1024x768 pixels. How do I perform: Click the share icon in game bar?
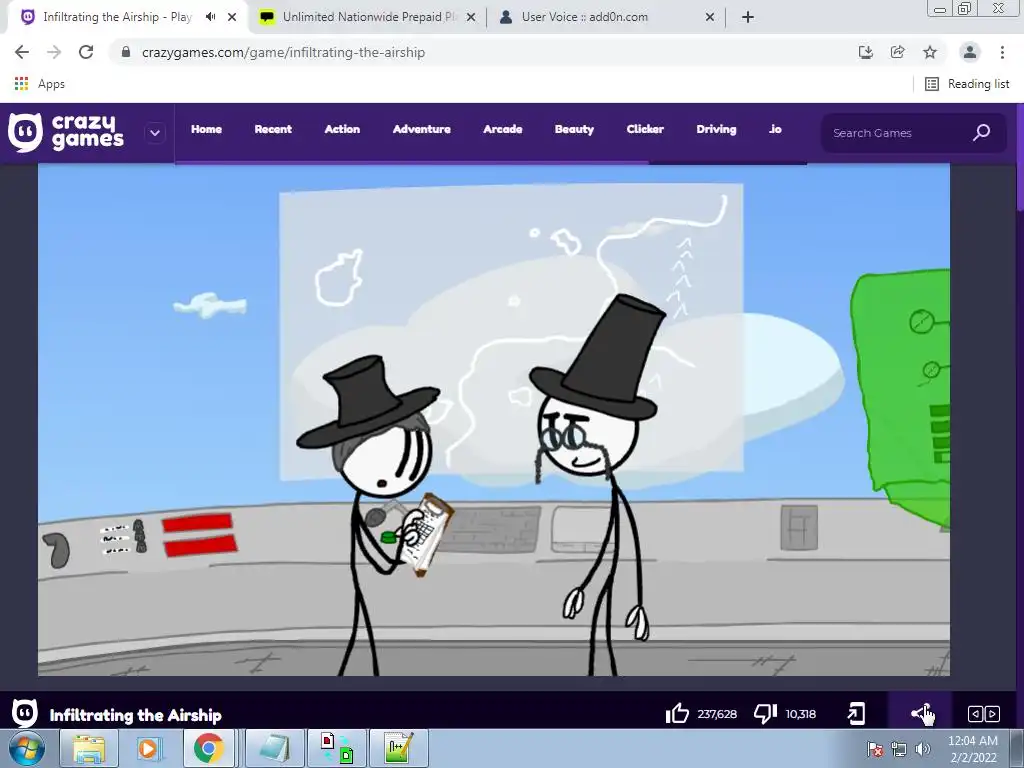[x=920, y=714]
